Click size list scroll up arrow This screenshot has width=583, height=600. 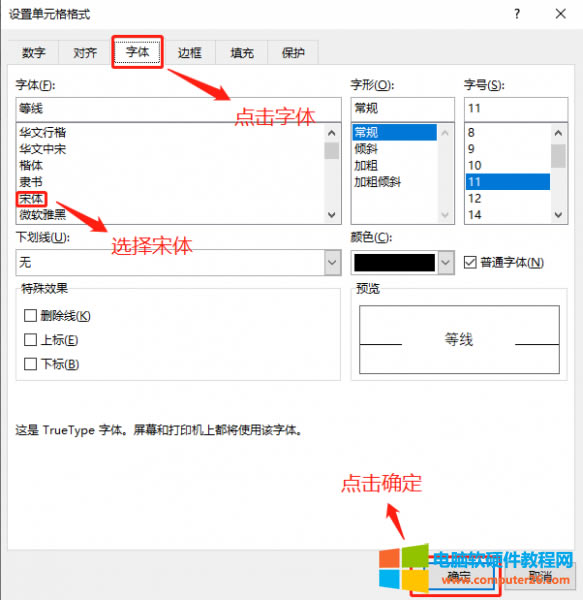pos(558,133)
